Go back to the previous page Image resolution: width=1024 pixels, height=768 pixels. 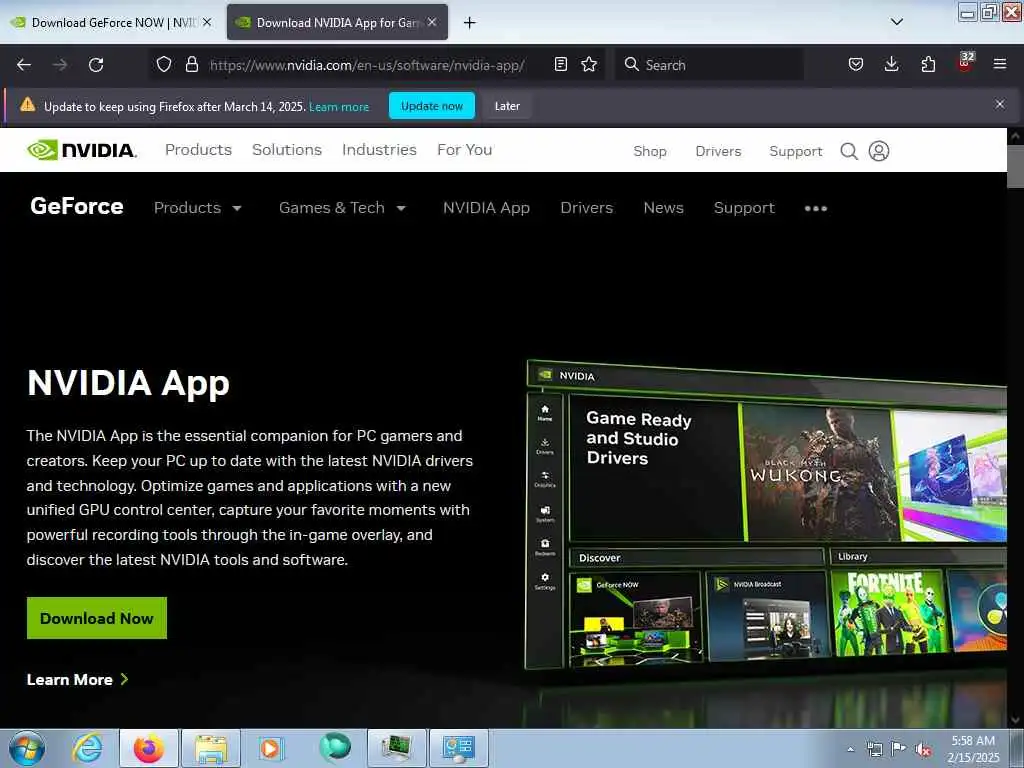24,65
